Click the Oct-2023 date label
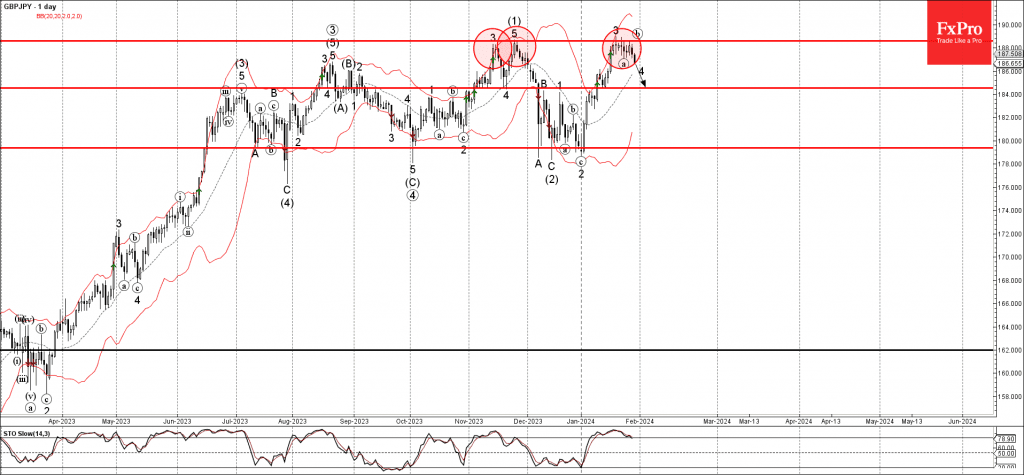This screenshot has width=1024, height=475. [x=409, y=422]
